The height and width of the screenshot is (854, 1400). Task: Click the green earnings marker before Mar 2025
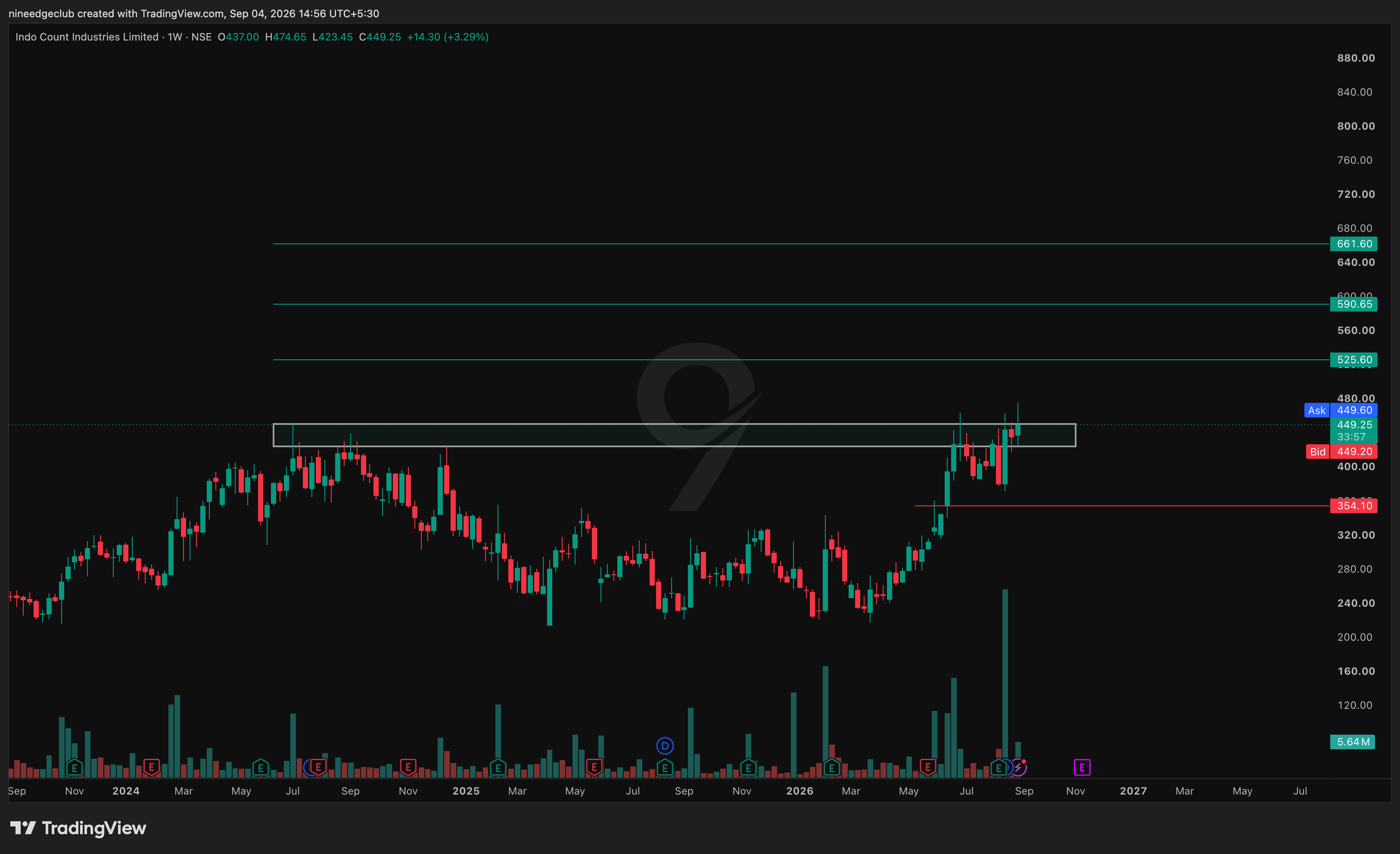coord(498,768)
